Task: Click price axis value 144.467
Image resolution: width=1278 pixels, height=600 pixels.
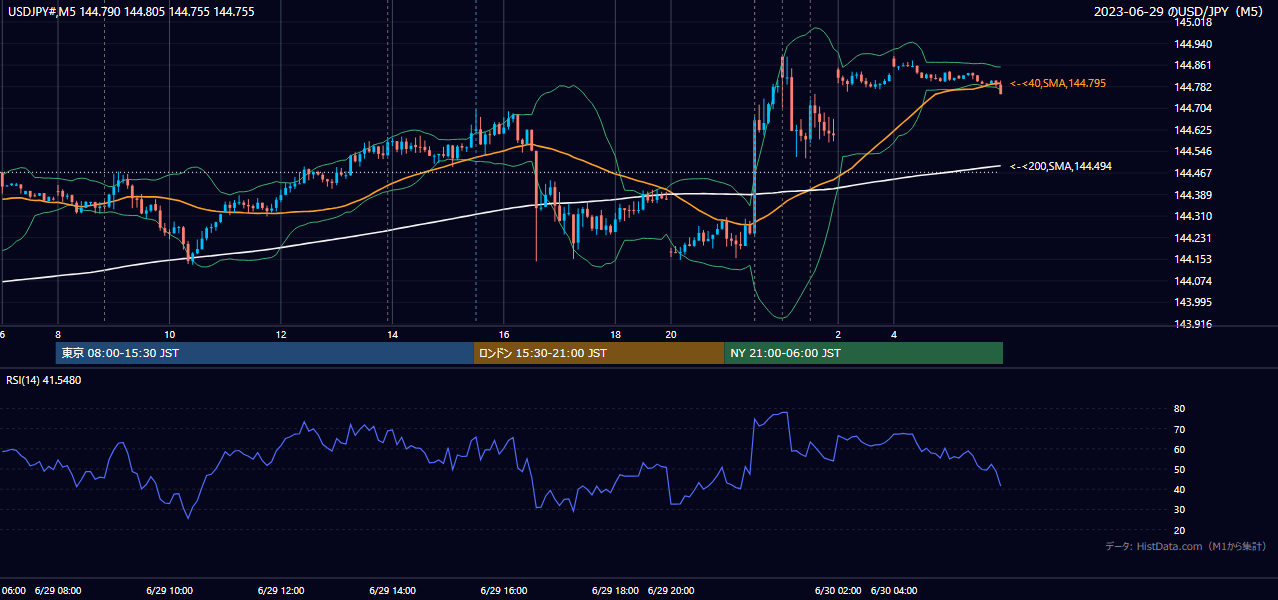Action: [1193, 173]
